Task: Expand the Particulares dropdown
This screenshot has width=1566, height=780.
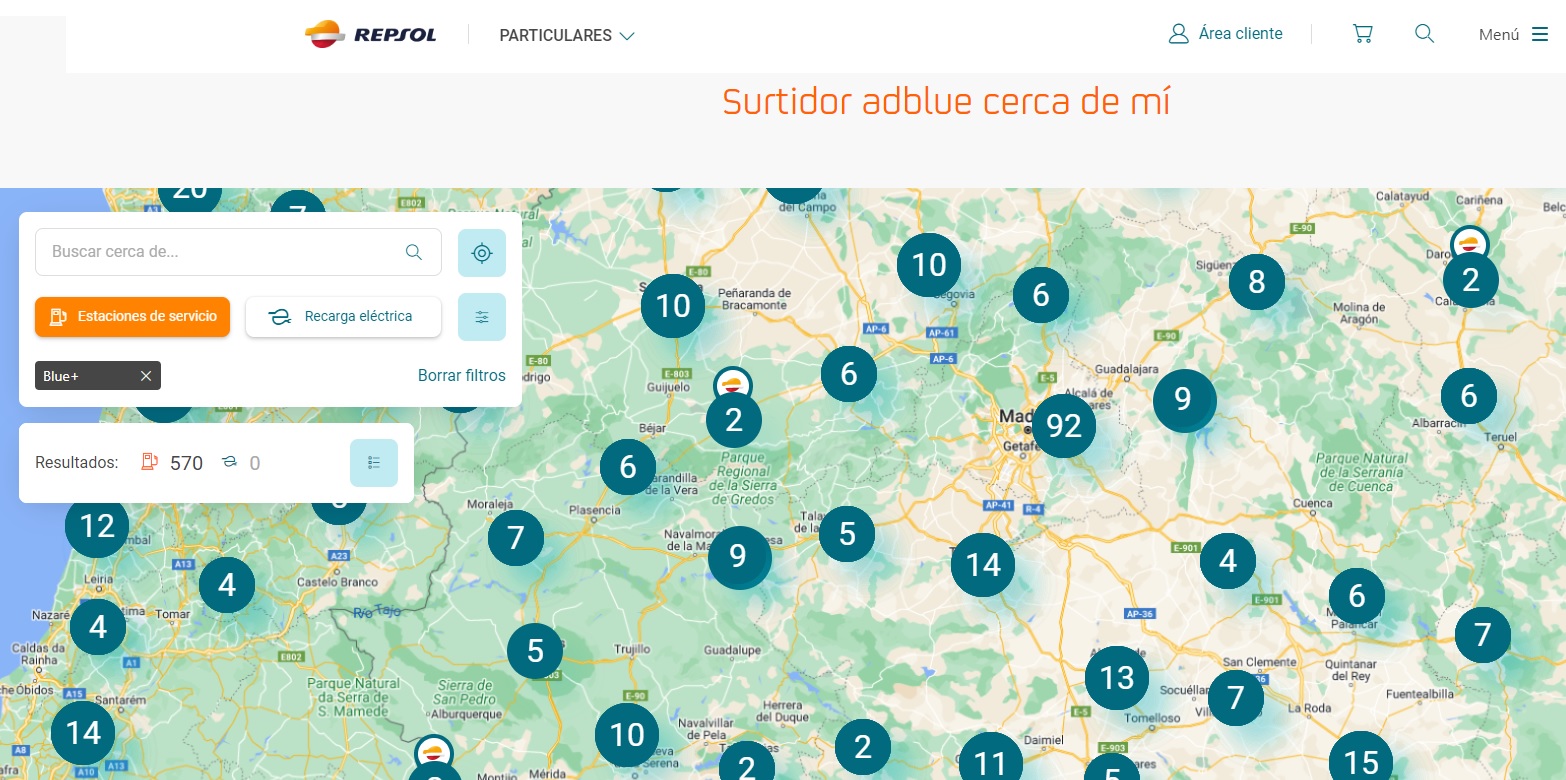Action: 567,36
